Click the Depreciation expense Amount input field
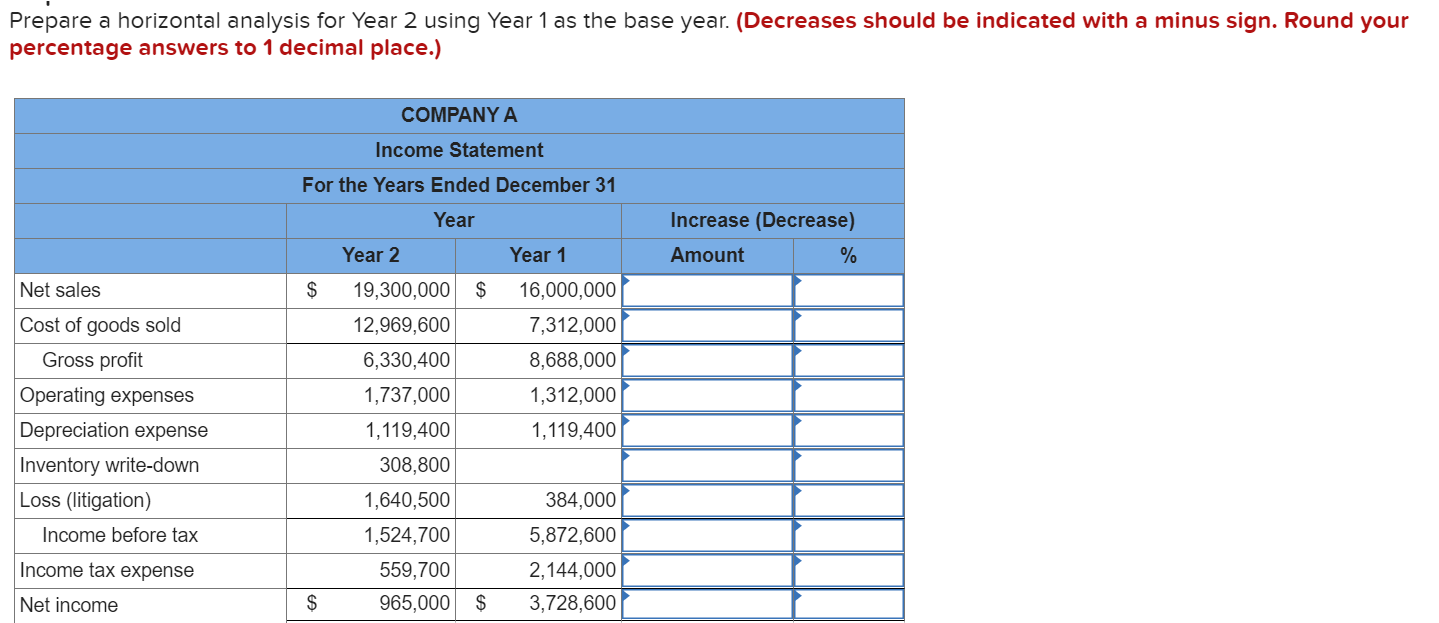 click(708, 430)
